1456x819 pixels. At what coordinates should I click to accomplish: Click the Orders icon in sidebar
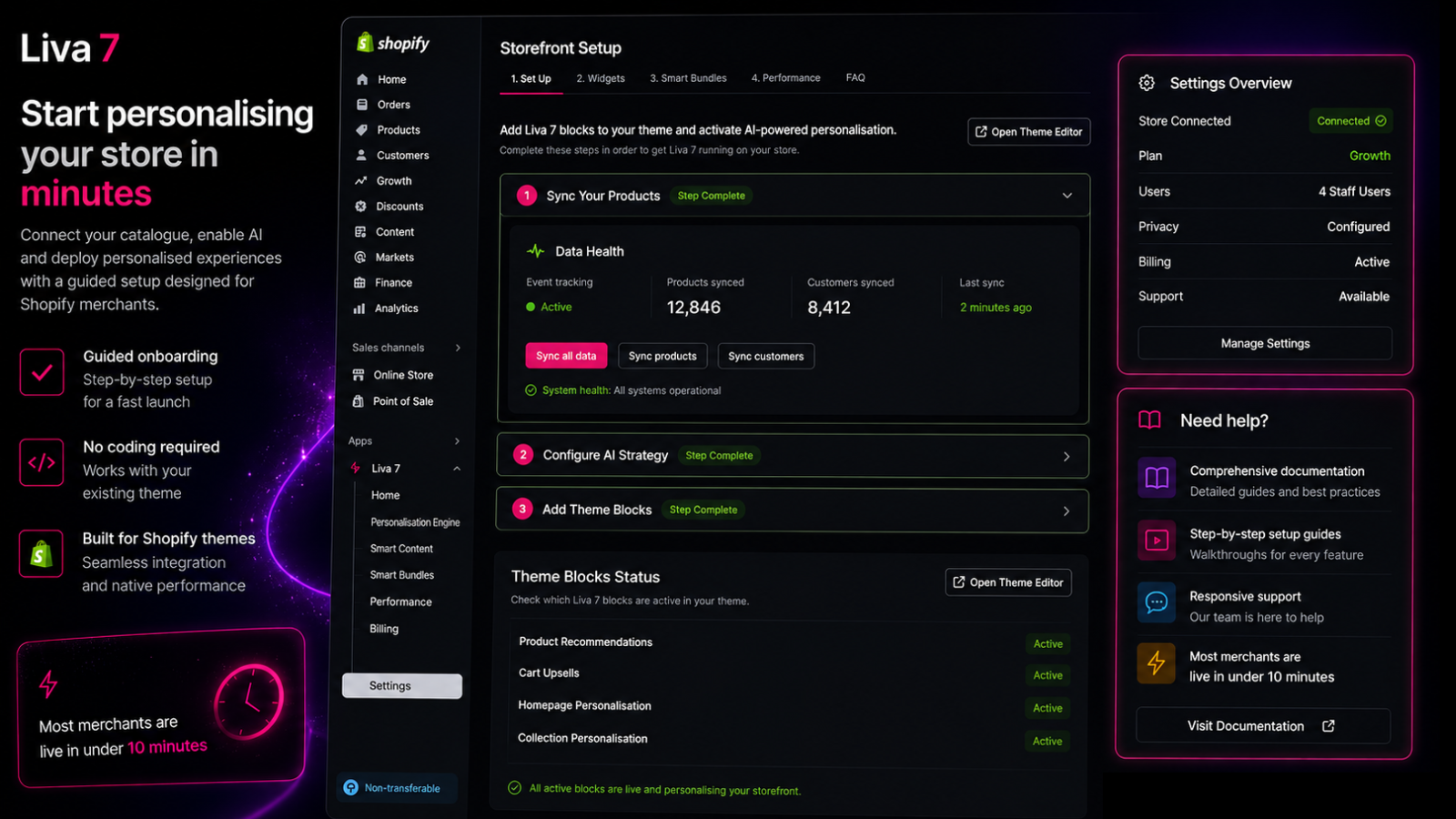pos(362,105)
